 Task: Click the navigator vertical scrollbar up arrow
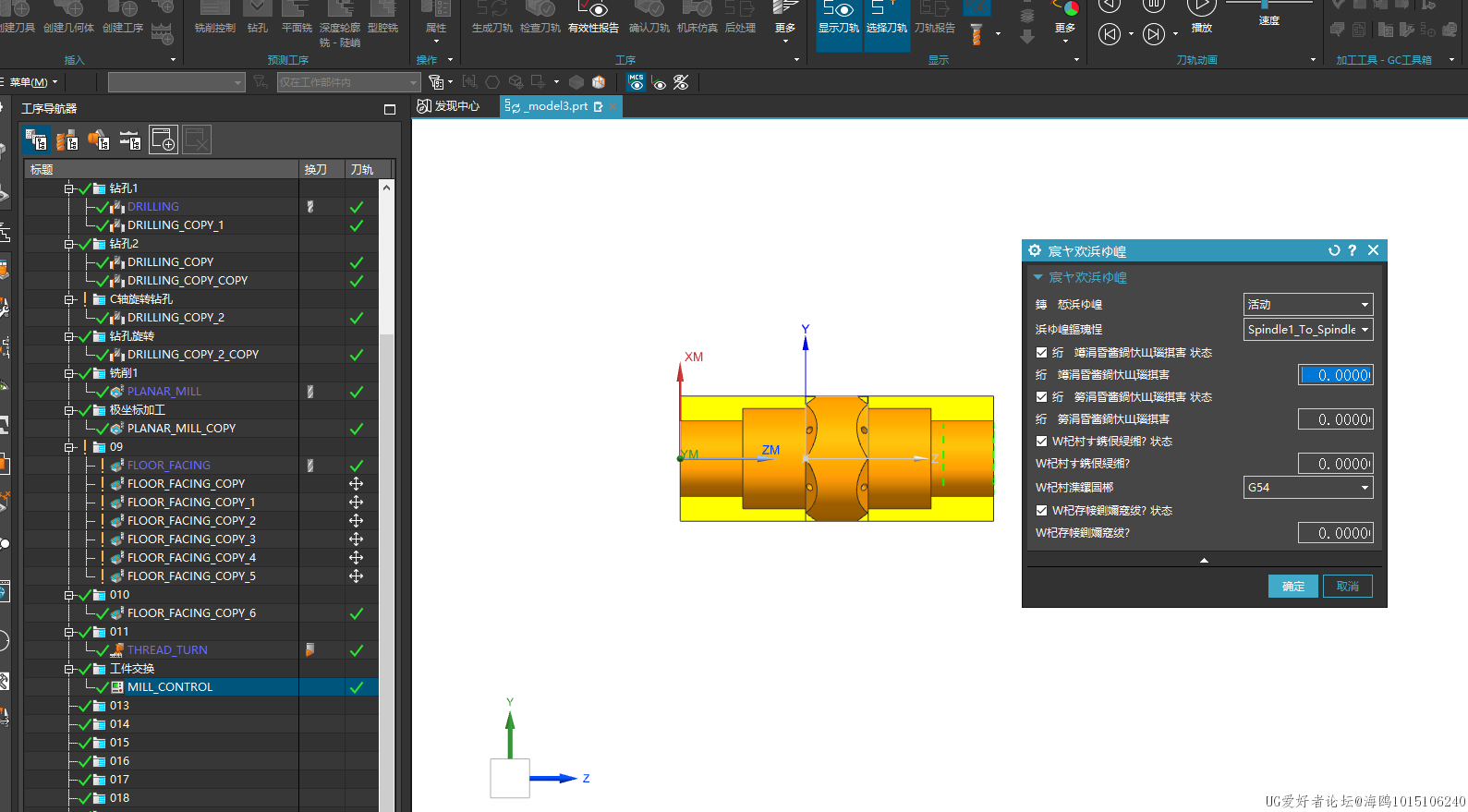point(386,188)
